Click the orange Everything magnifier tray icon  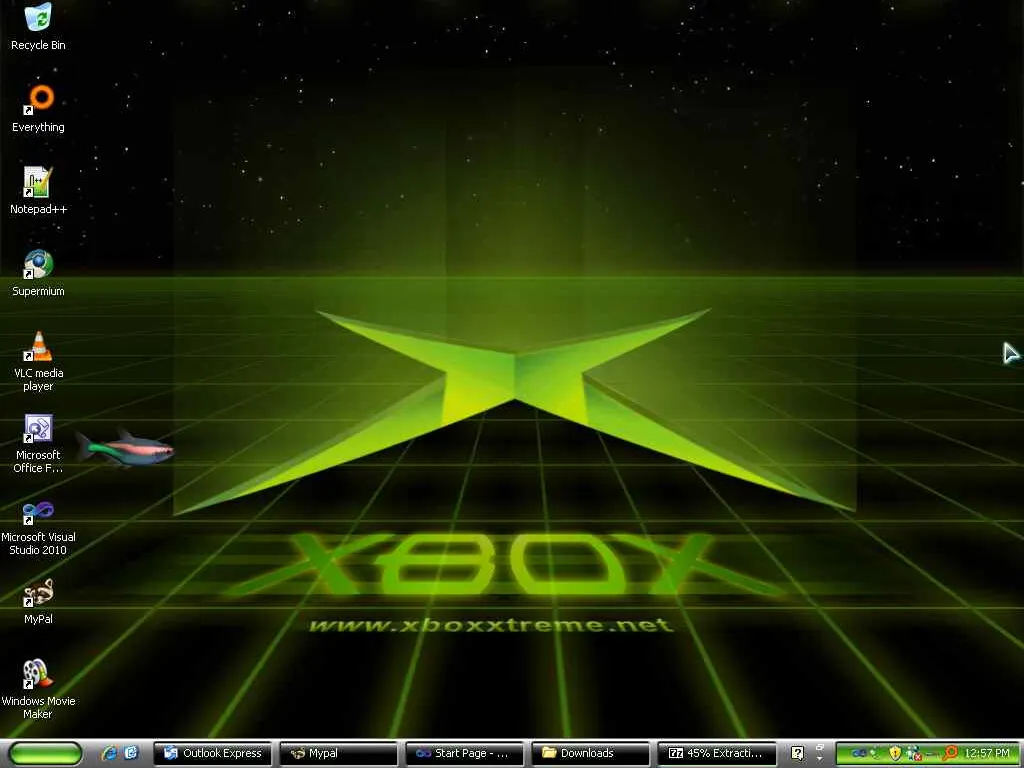point(950,753)
